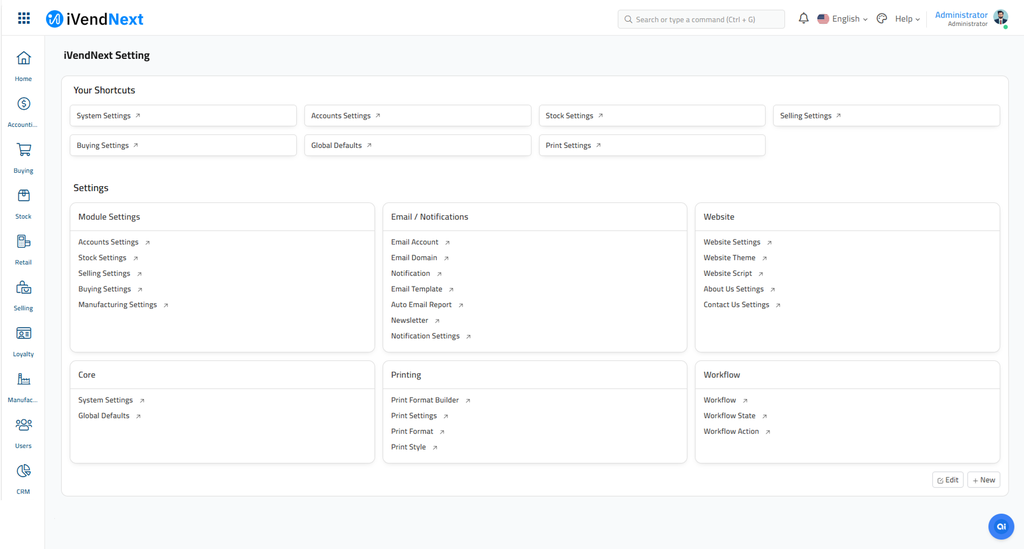The image size is (1024, 549).
Task: Click arrow icon beside Newsletter link
Action: [x=438, y=321]
